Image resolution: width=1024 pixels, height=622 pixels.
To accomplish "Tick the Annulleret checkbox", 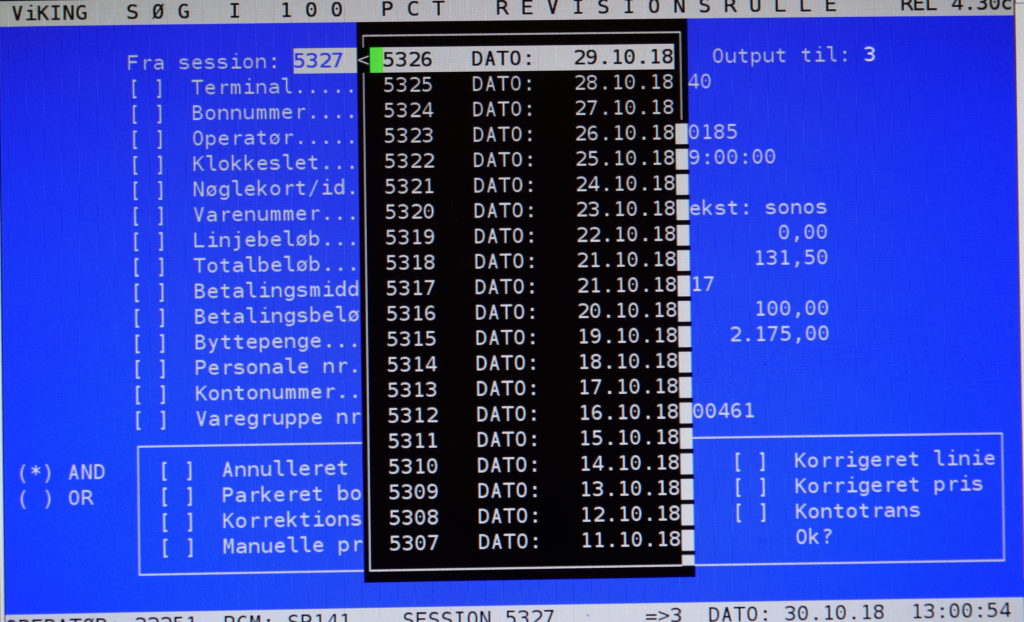I will coord(177,469).
